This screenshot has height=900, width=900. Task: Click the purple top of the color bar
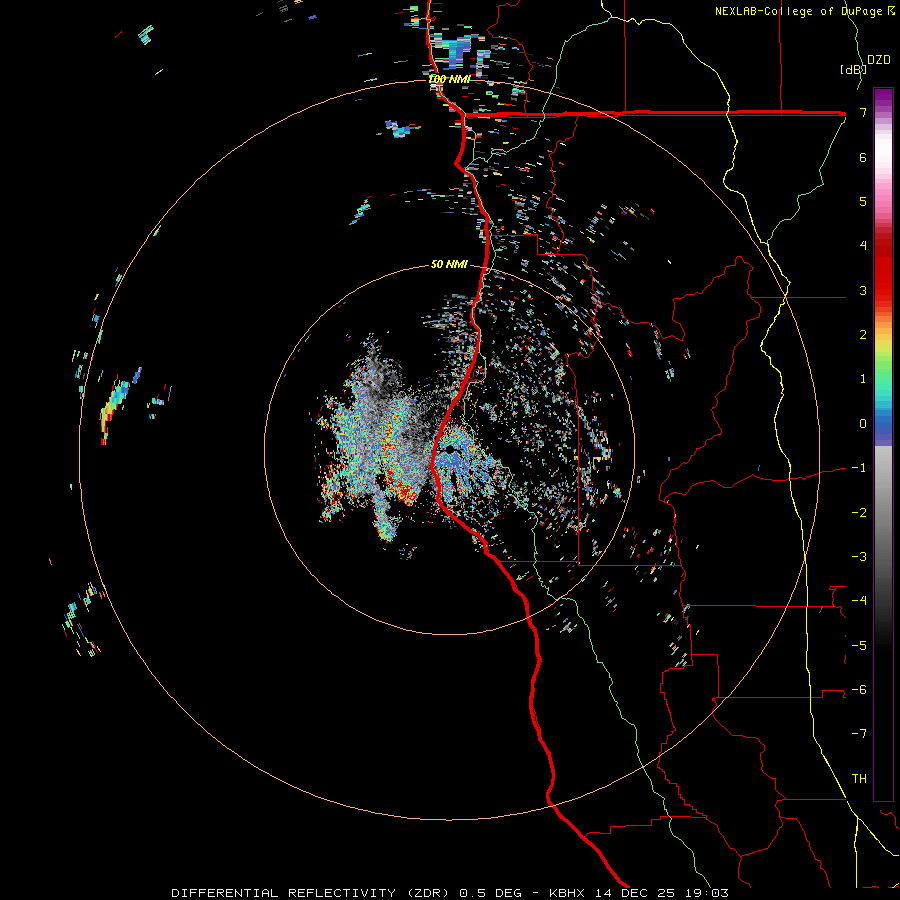pyautogui.click(x=883, y=95)
